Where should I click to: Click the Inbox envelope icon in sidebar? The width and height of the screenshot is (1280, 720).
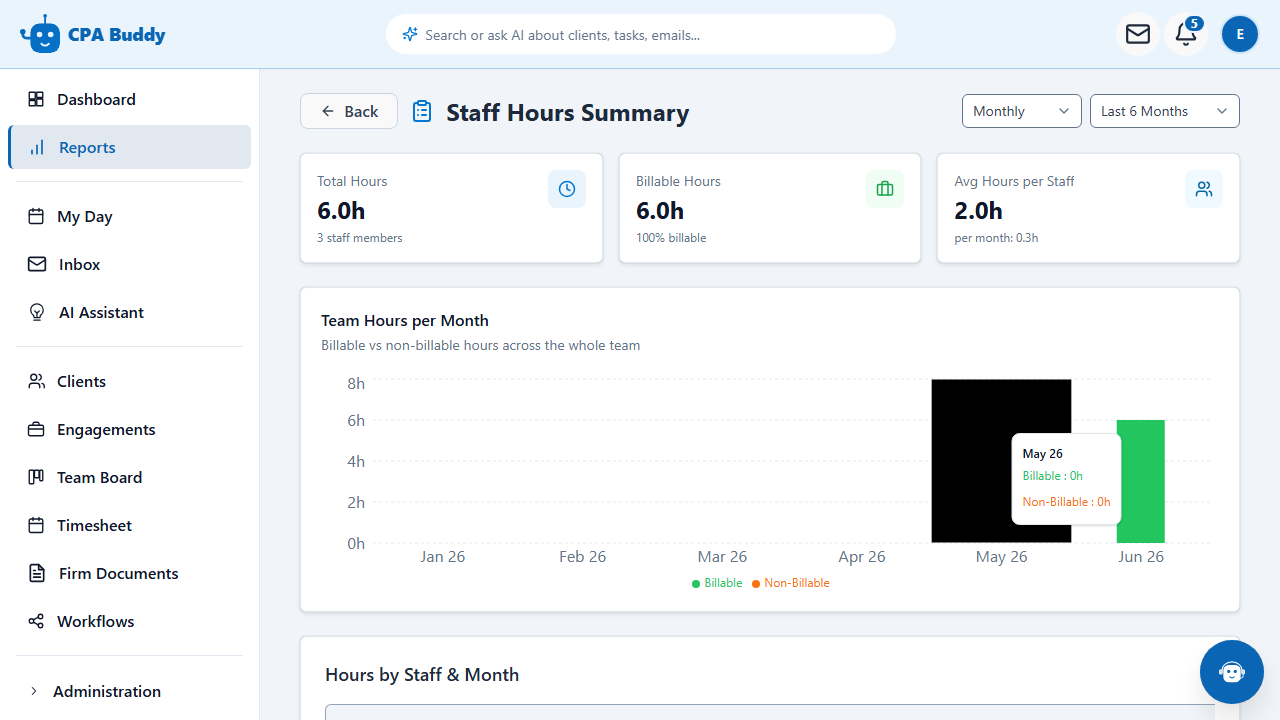click(x=37, y=264)
